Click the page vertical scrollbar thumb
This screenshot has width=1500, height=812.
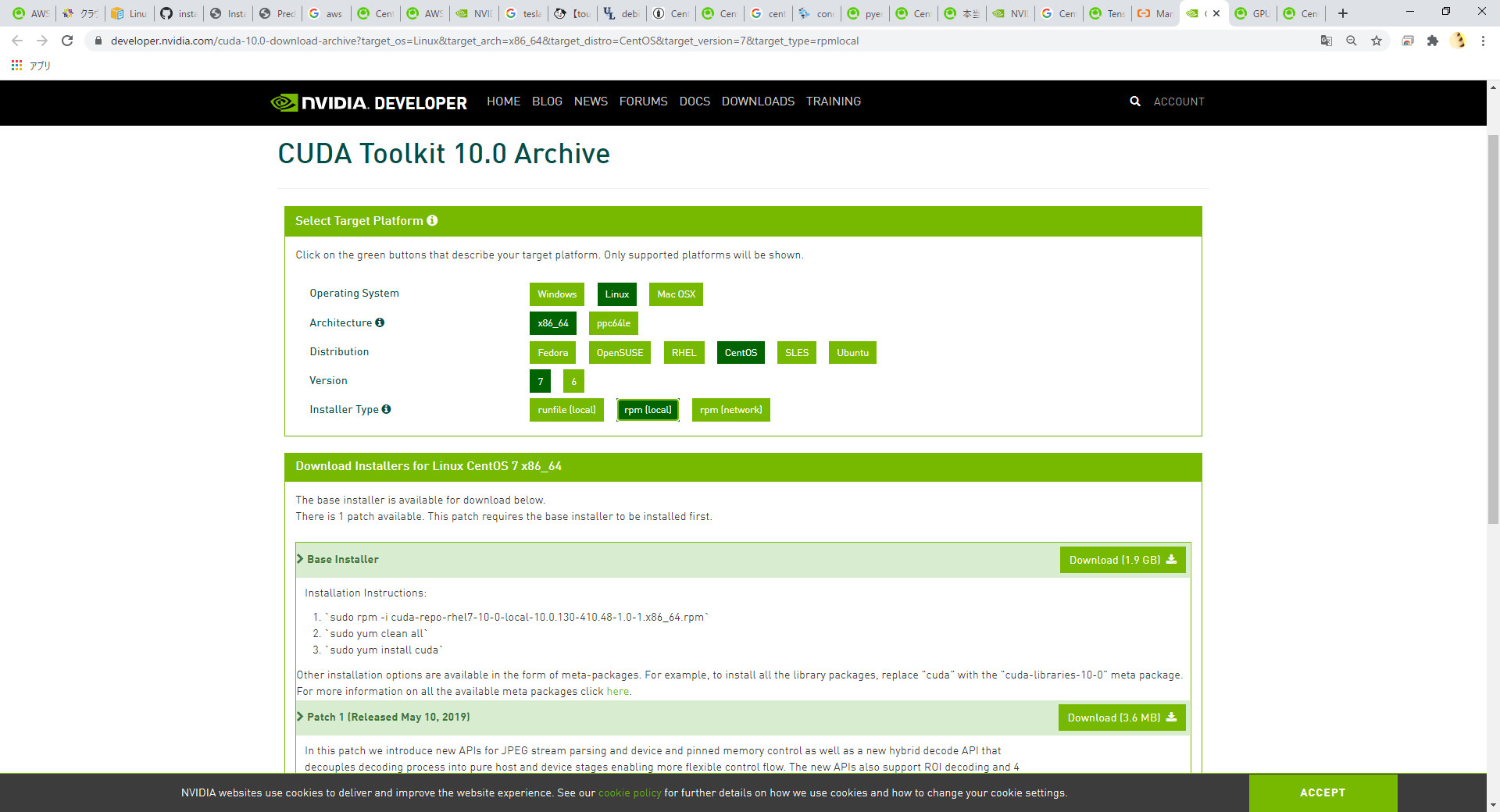pyautogui.click(x=1493, y=329)
